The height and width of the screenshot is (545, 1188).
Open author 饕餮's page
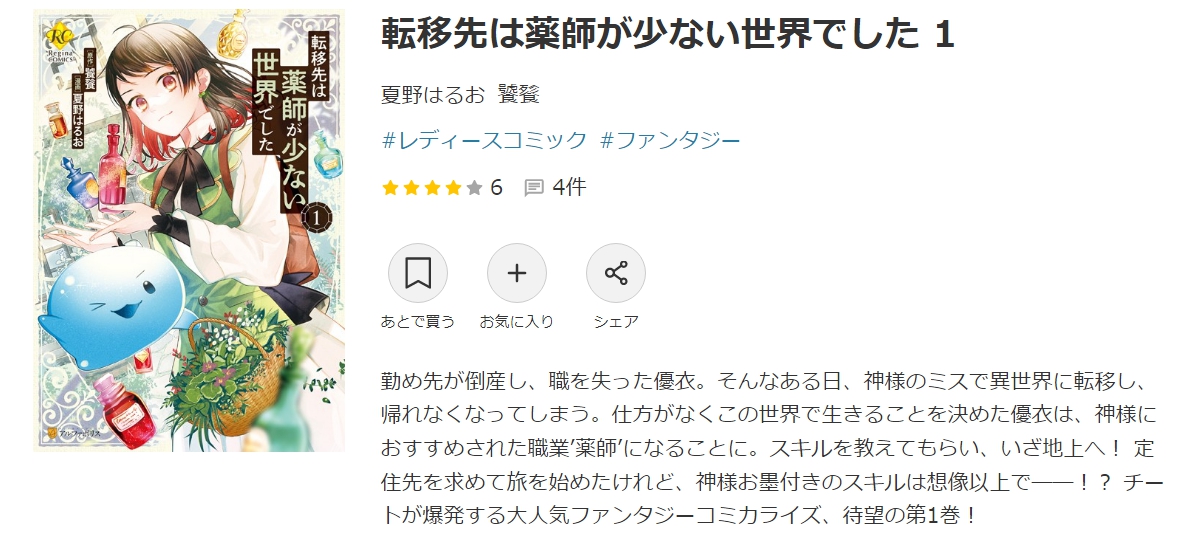tap(518, 94)
